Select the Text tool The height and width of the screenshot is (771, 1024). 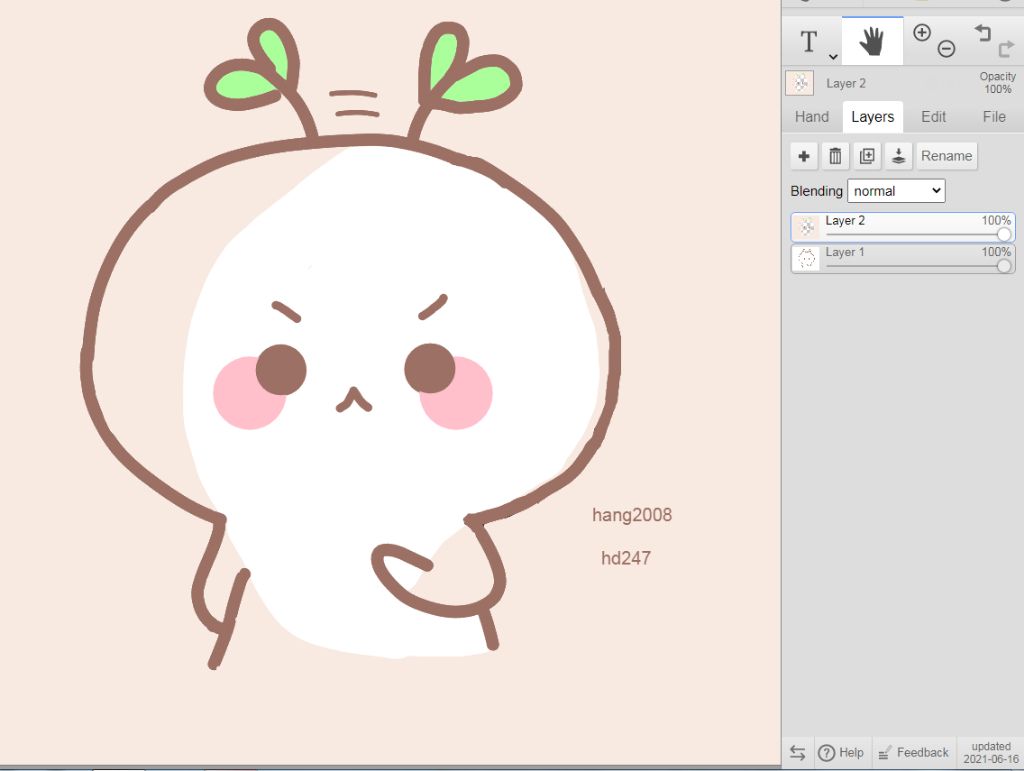click(x=808, y=42)
